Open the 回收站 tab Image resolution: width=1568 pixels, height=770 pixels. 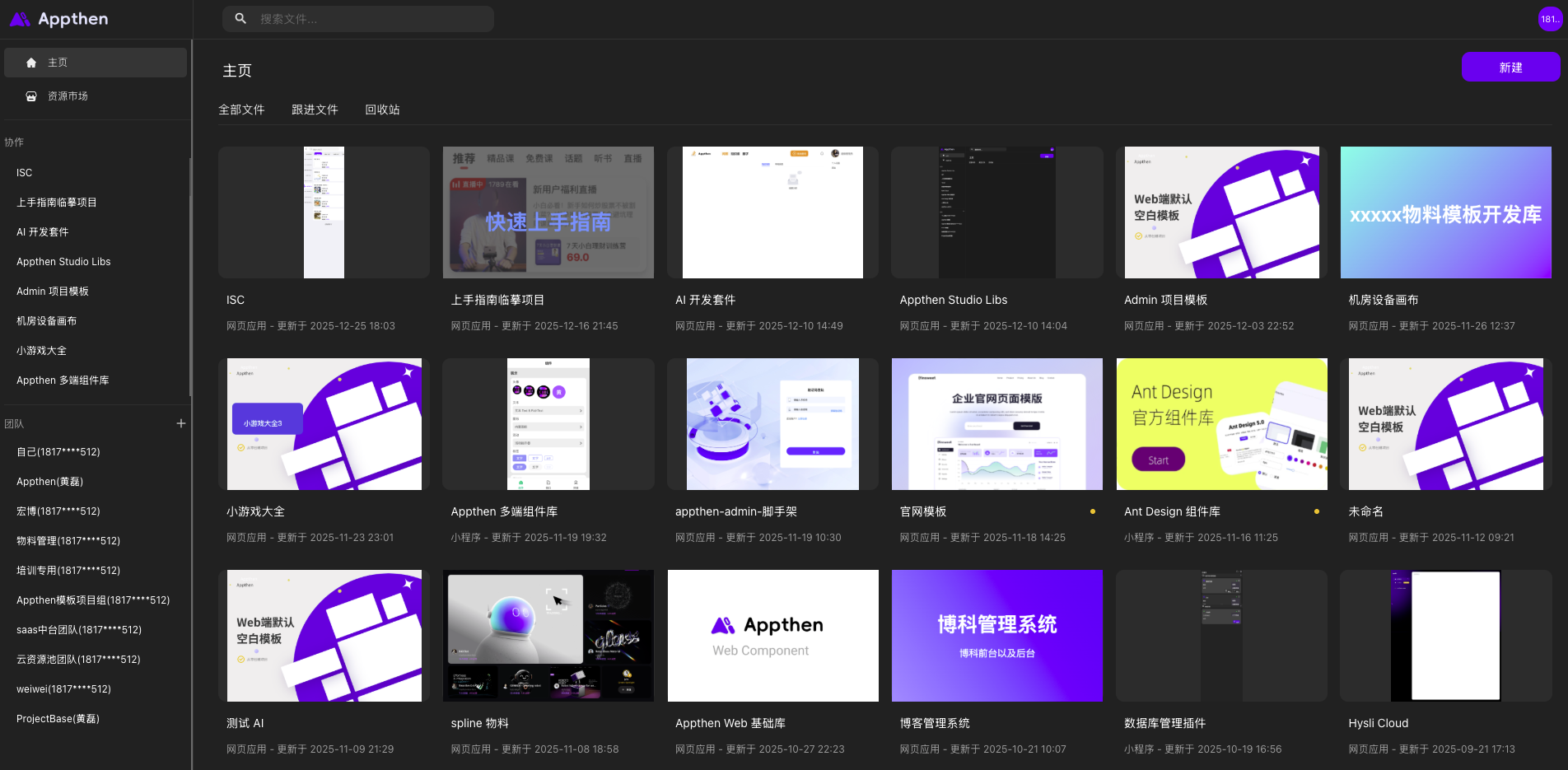tap(382, 110)
